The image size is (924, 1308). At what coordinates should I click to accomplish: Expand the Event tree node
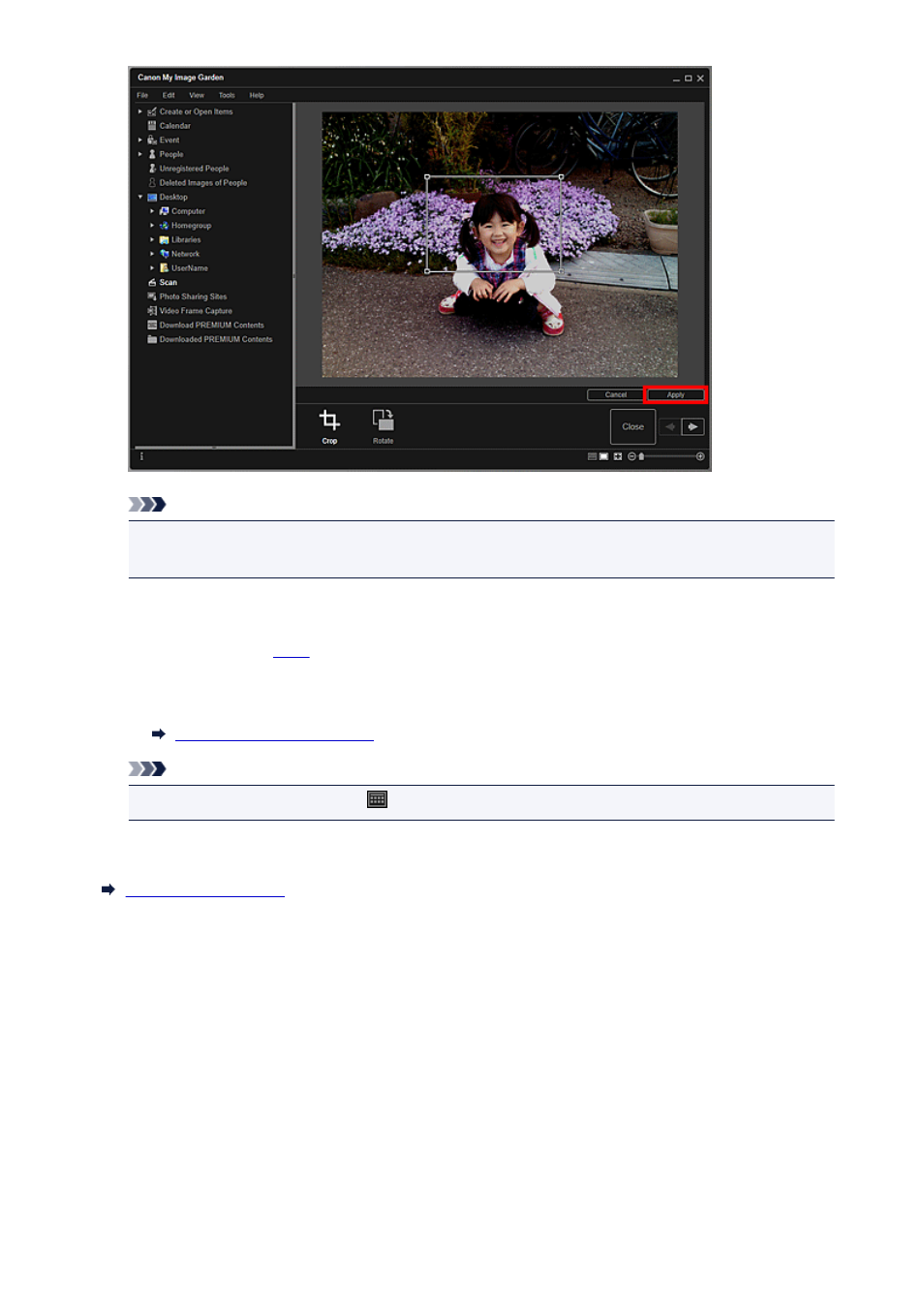click(140, 140)
